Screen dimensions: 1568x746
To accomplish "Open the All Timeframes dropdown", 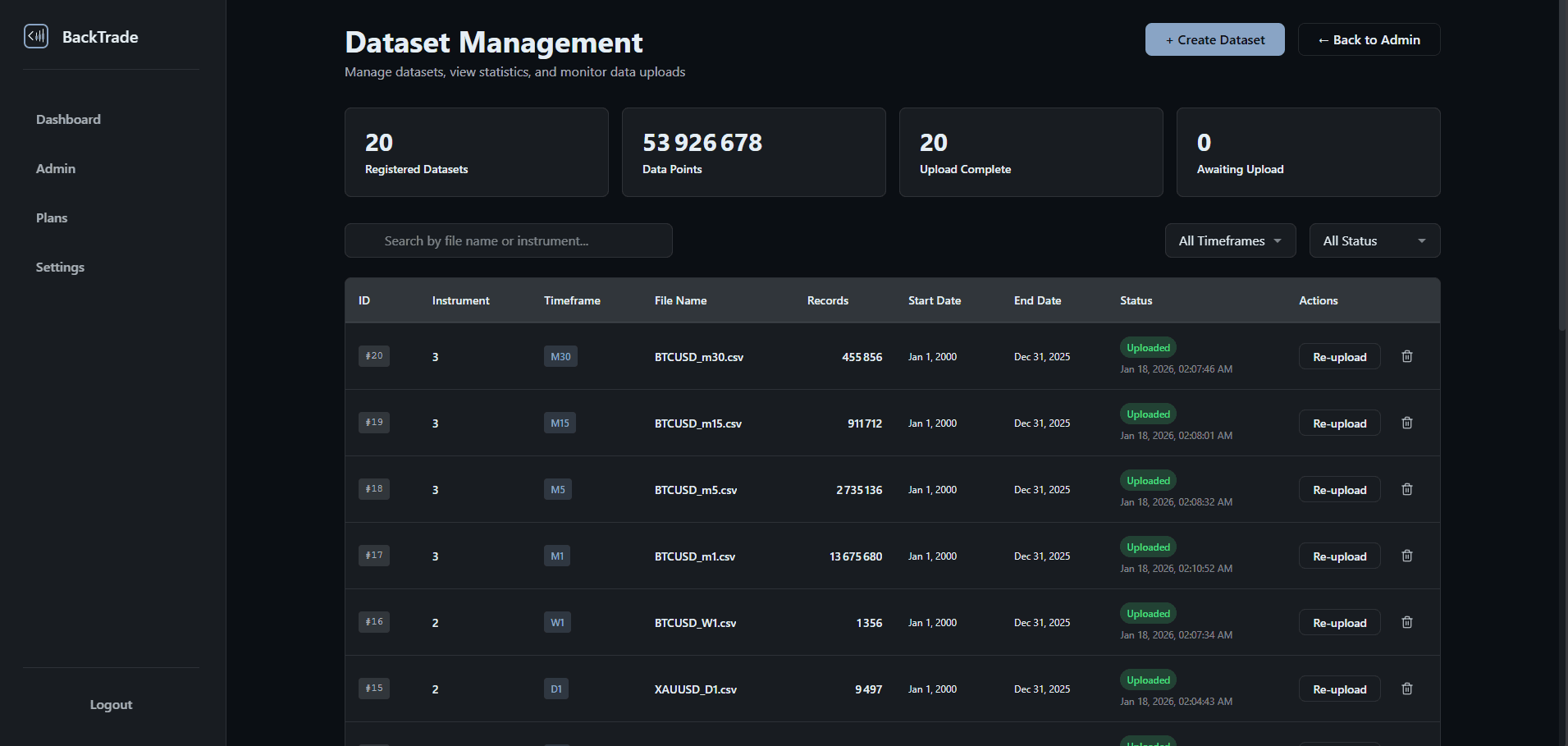I will [x=1230, y=240].
